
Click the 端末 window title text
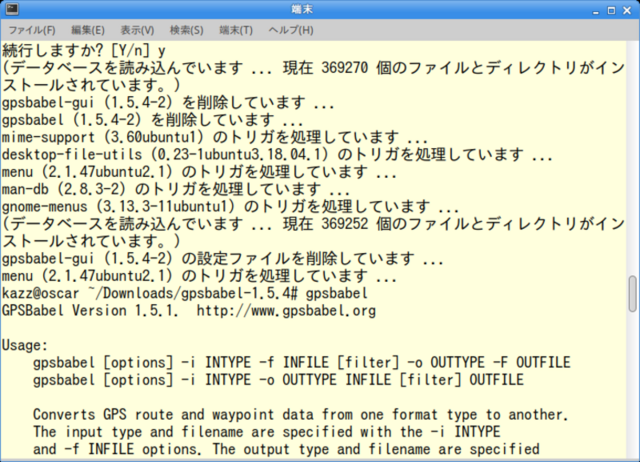tap(302, 9)
